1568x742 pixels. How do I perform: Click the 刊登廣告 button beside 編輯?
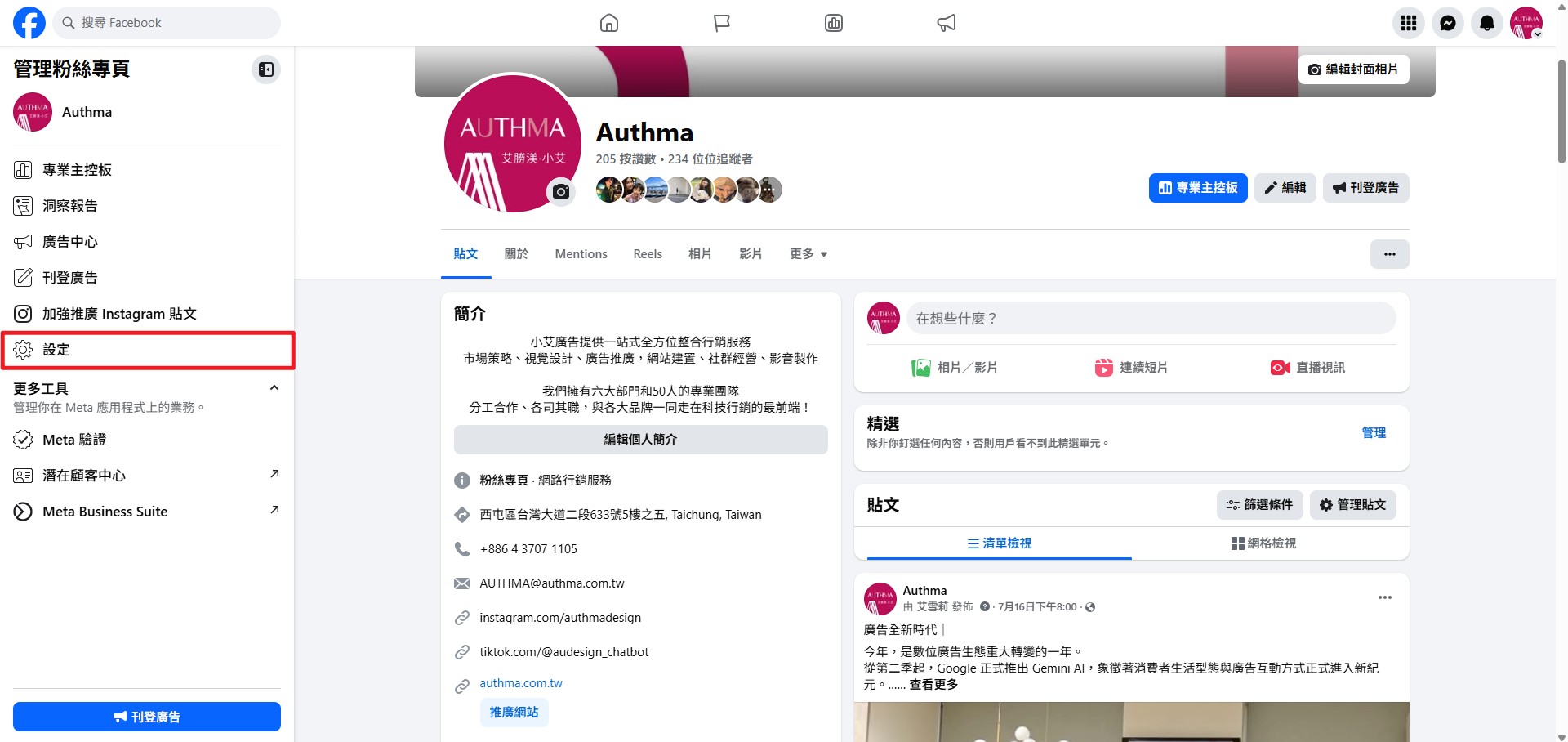pyautogui.click(x=1366, y=188)
